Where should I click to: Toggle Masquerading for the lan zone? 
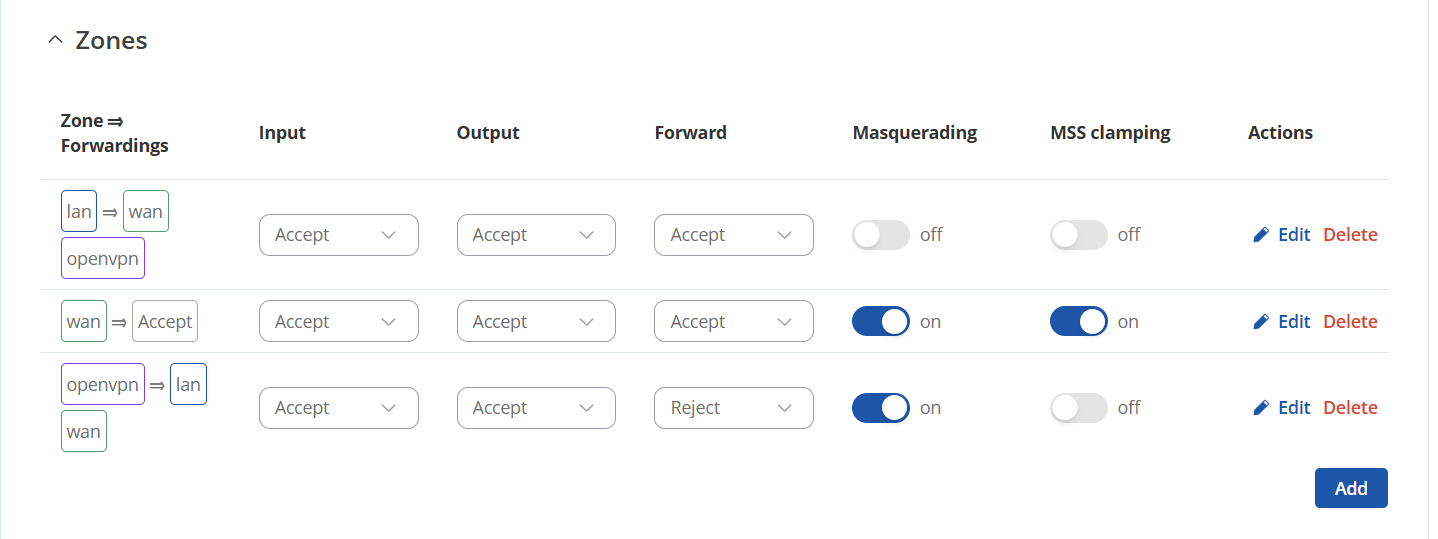[x=880, y=235]
